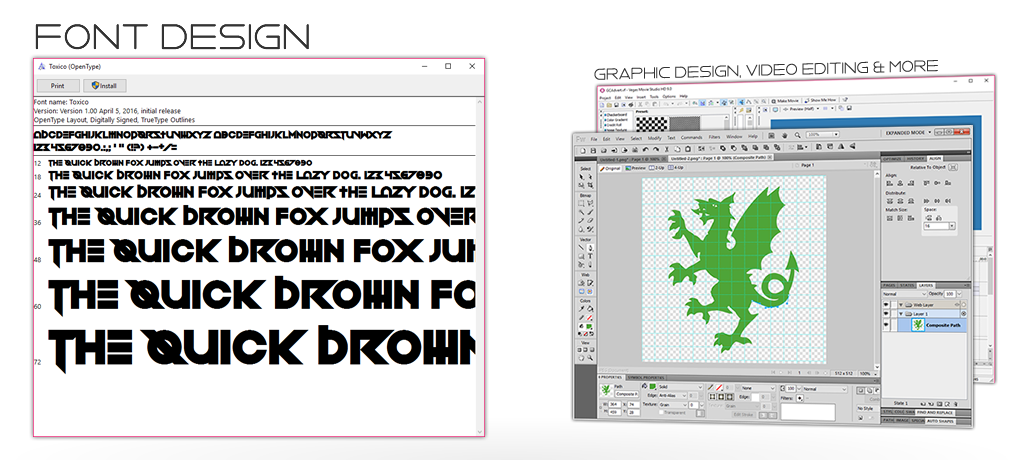
Task: Select the Pointer tool in Fireworks
Action: (581, 177)
